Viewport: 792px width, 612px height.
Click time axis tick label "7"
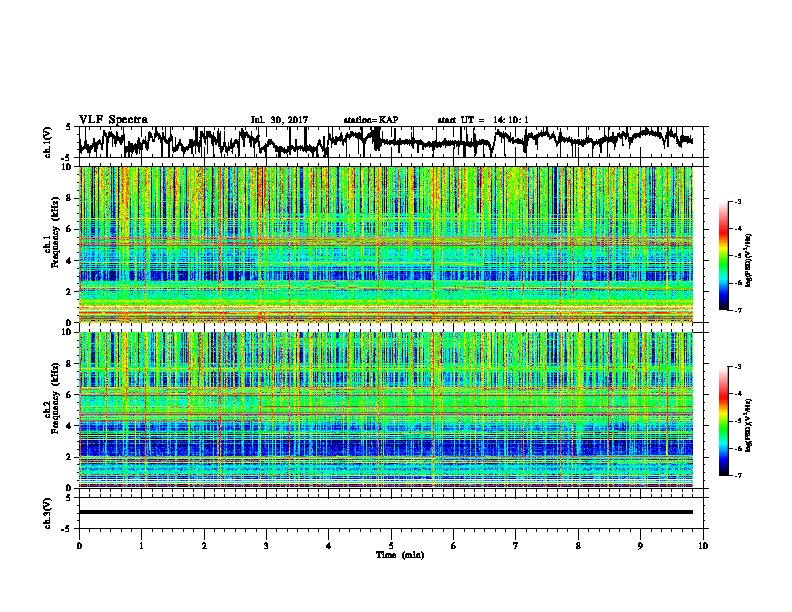(x=516, y=546)
